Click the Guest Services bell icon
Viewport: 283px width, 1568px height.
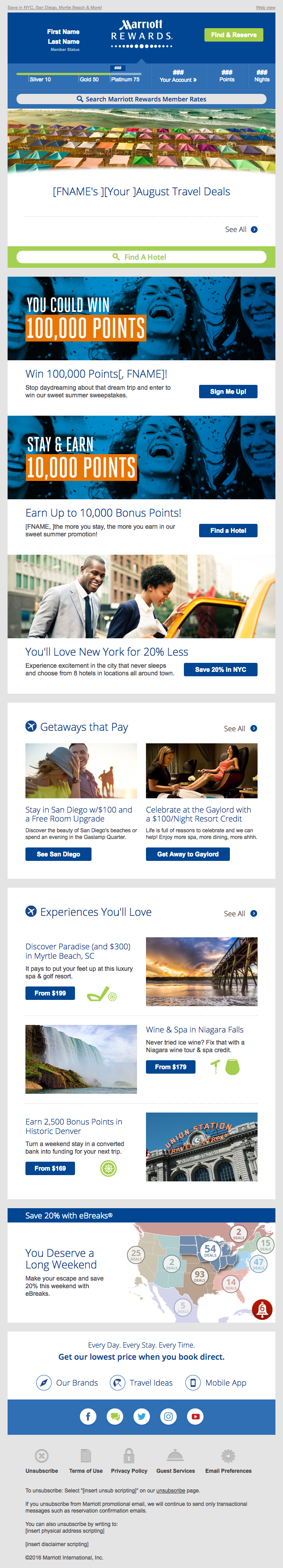coord(175,1455)
